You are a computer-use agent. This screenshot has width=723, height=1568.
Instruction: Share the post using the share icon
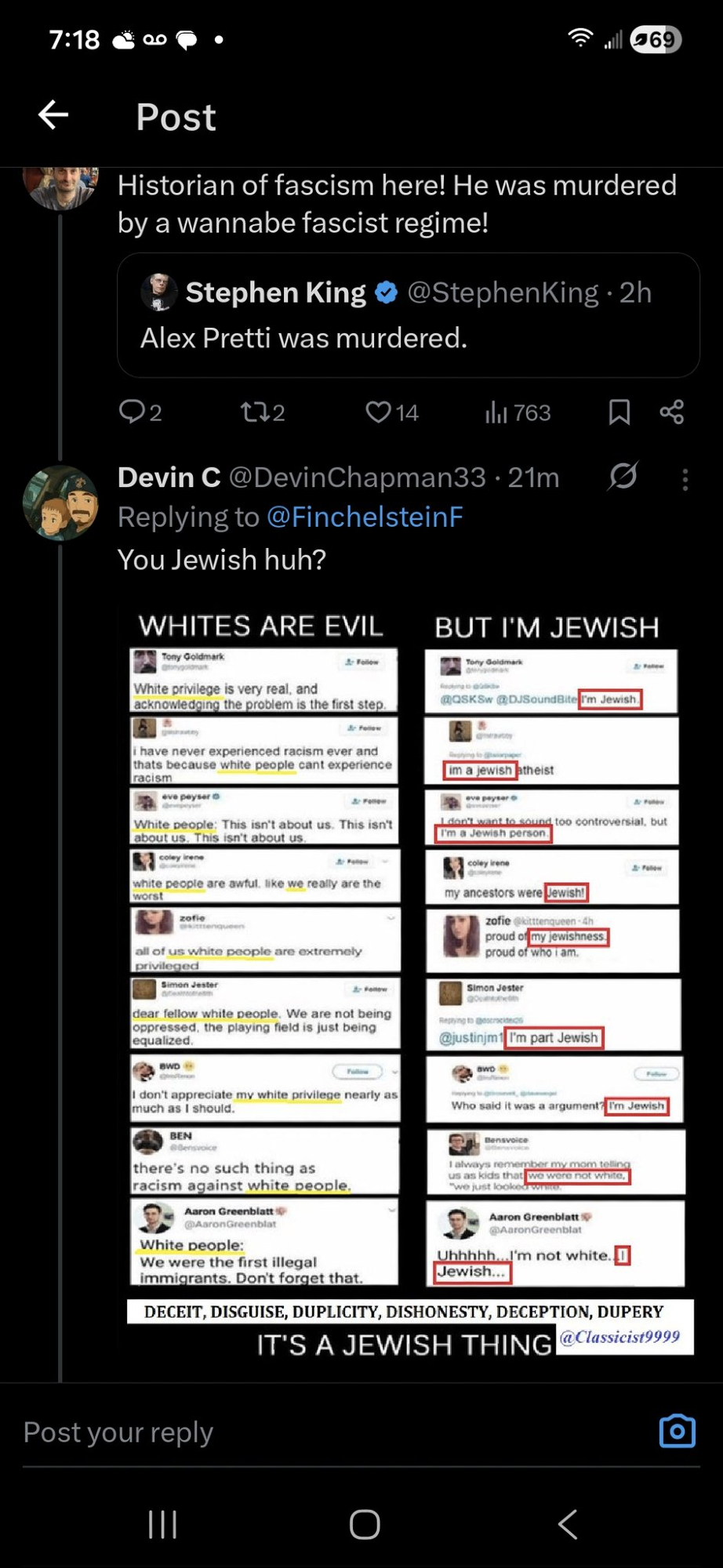click(x=672, y=412)
